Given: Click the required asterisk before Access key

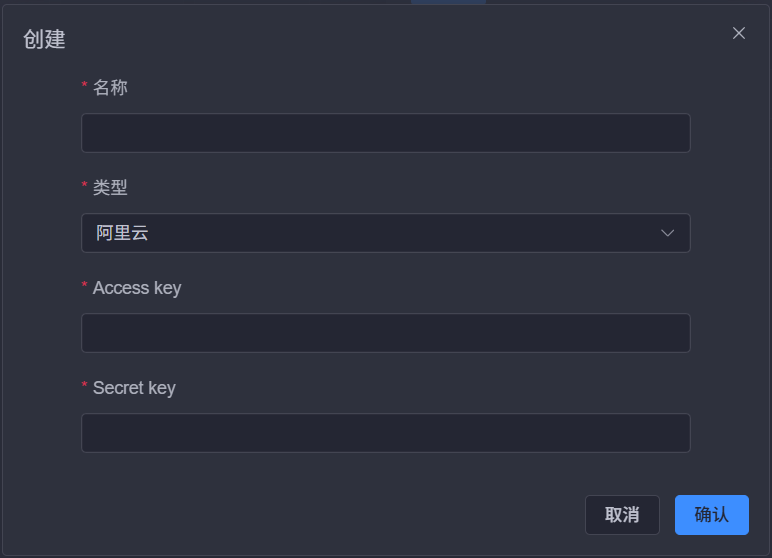Looking at the screenshot, I should [85, 288].
